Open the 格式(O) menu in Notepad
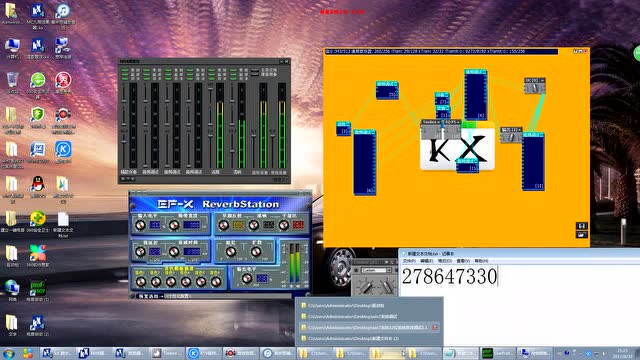The height and width of the screenshot is (360, 640). pos(445,261)
